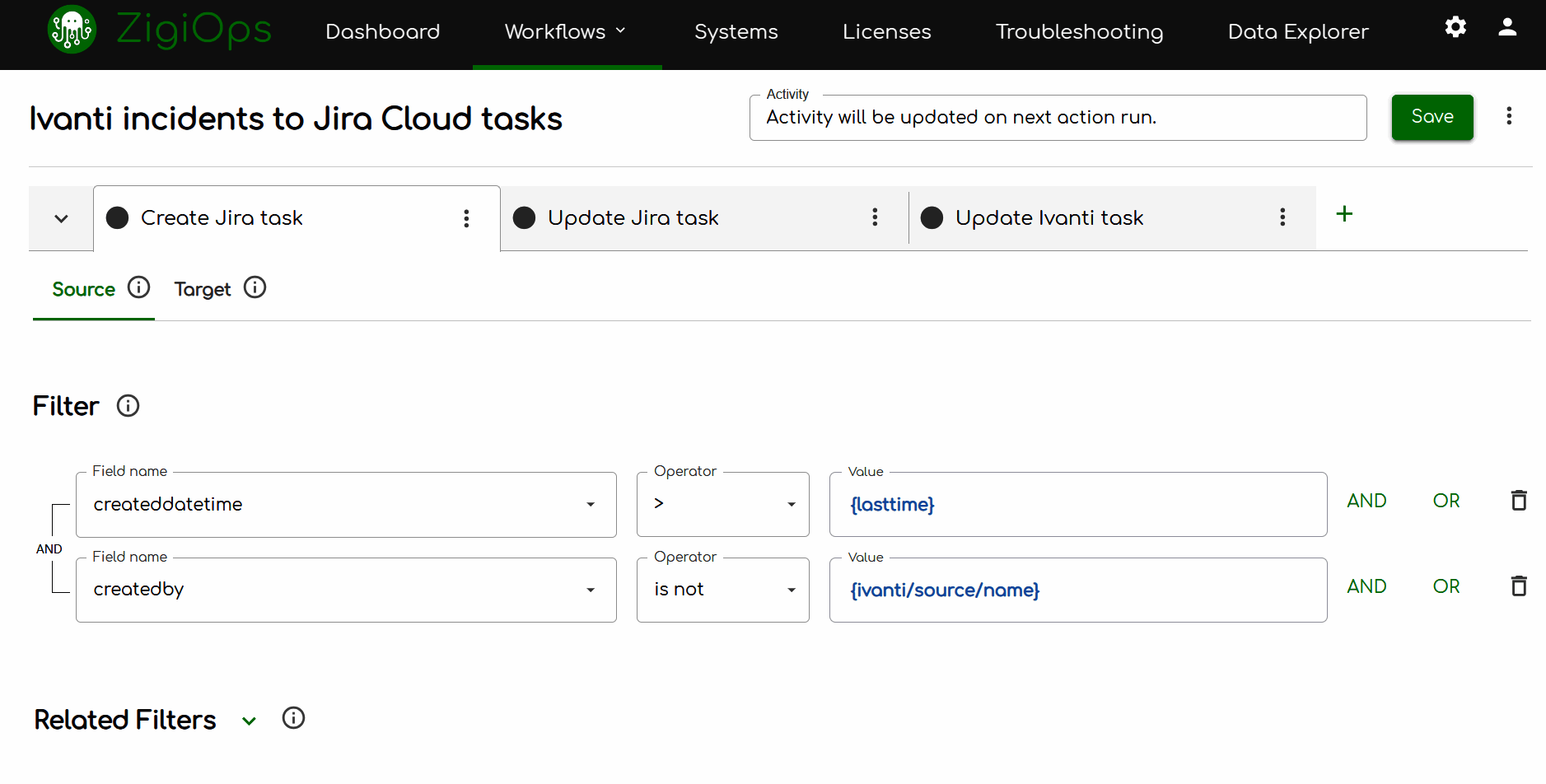The width and height of the screenshot is (1546, 784).
Task: Show info tooltip next to Filter heading
Action: point(128,406)
